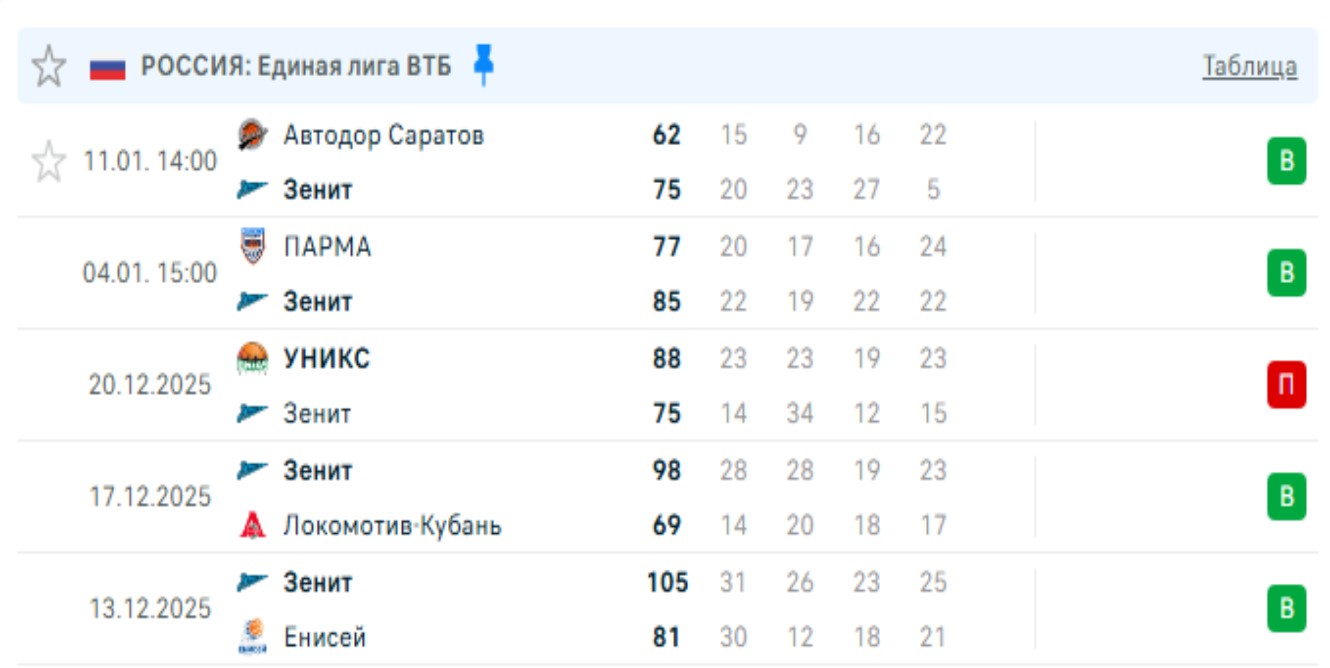This screenshot has width=1330, height=668.
Task: Click the green В badge for the Автодор match
Action: click(x=1286, y=163)
